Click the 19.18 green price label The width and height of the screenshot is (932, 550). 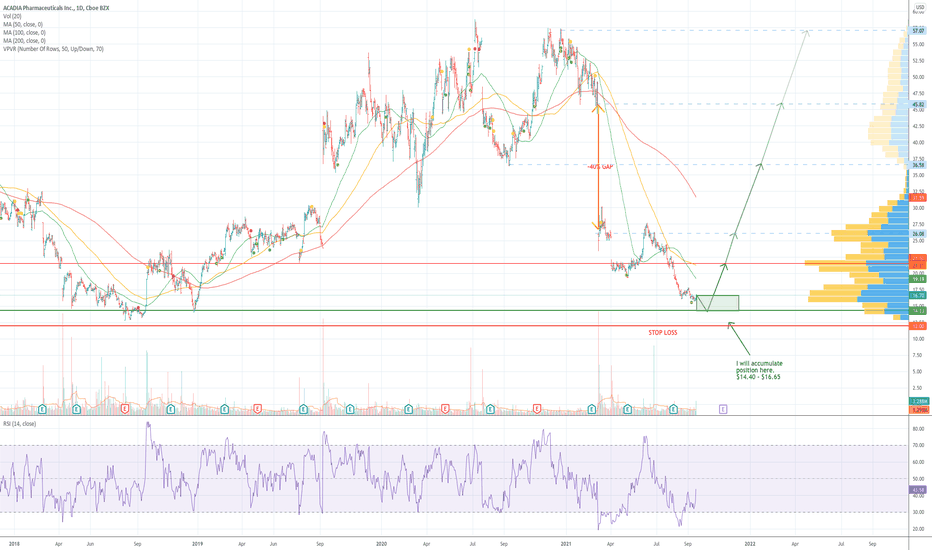pos(918,279)
